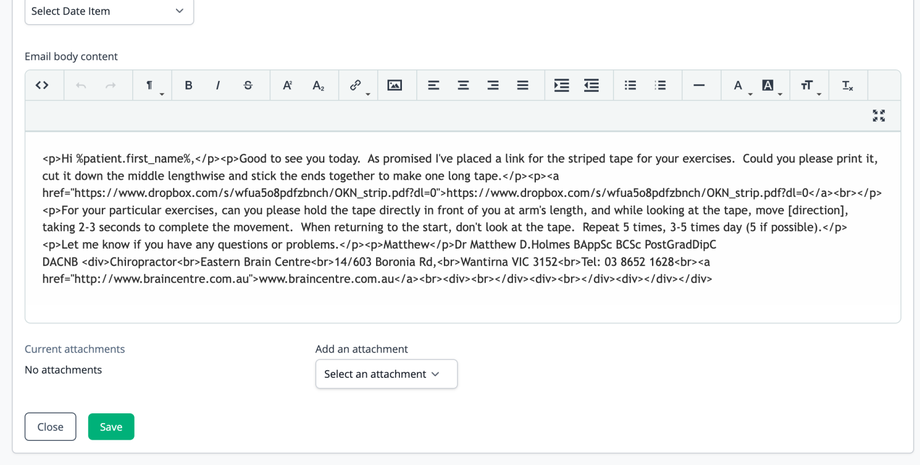Expand editor to fullscreen
This screenshot has width=920, height=465.
[878, 116]
